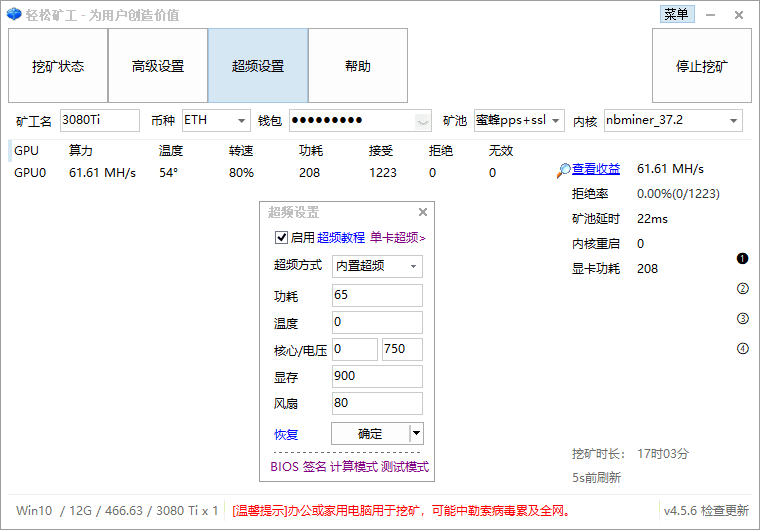Click the magnifier icon beside 查看收益

[564, 170]
